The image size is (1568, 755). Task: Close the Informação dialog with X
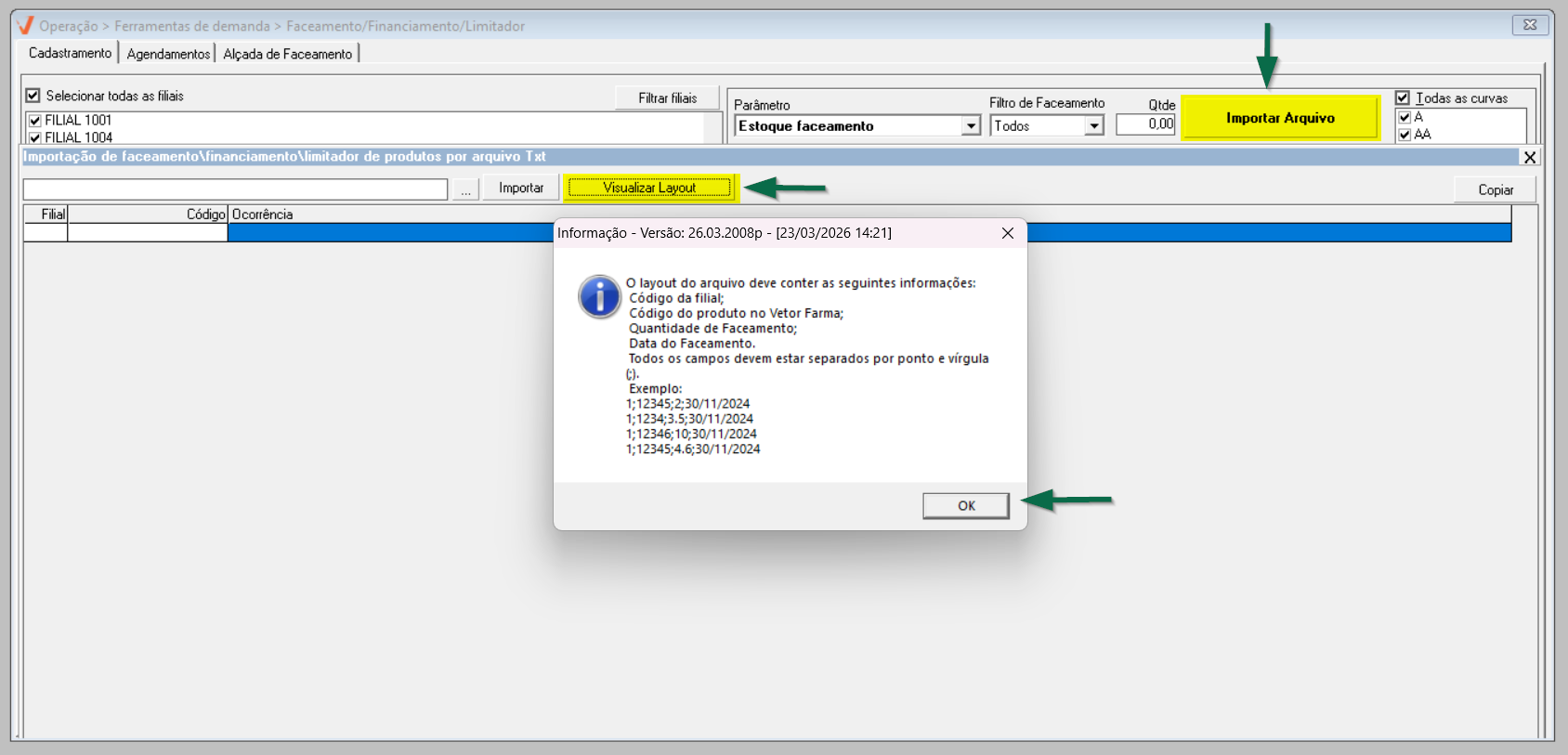pyautogui.click(x=1008, y=233)
